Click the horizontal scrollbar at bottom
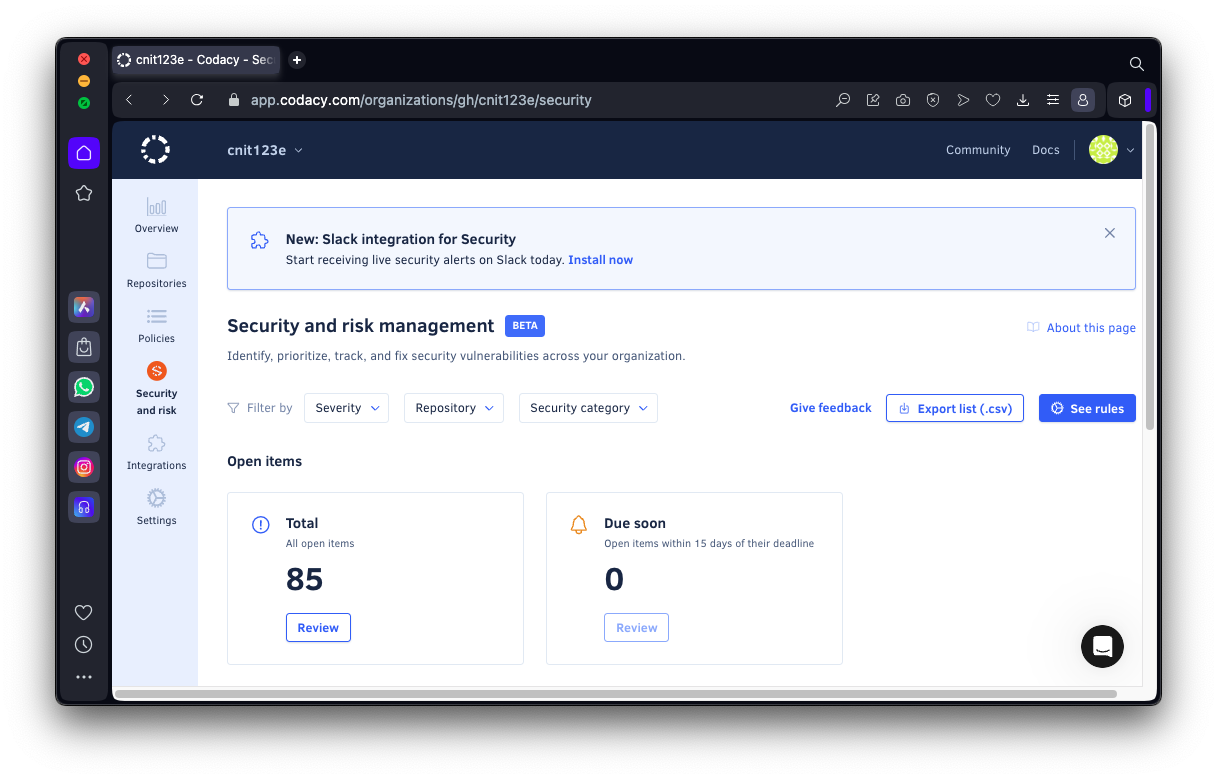 [615, 693]
